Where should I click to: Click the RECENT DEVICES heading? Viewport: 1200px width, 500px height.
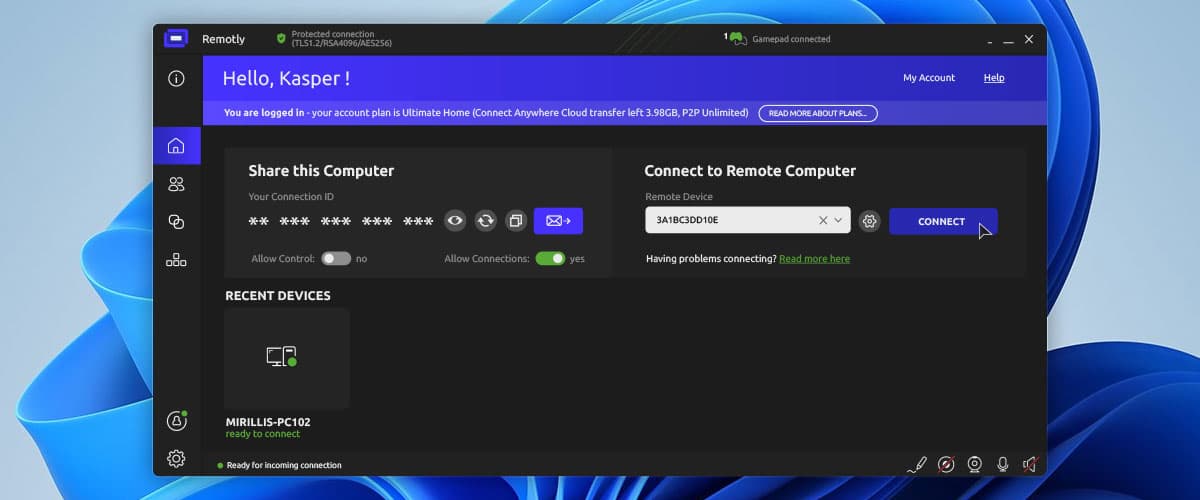278,296
